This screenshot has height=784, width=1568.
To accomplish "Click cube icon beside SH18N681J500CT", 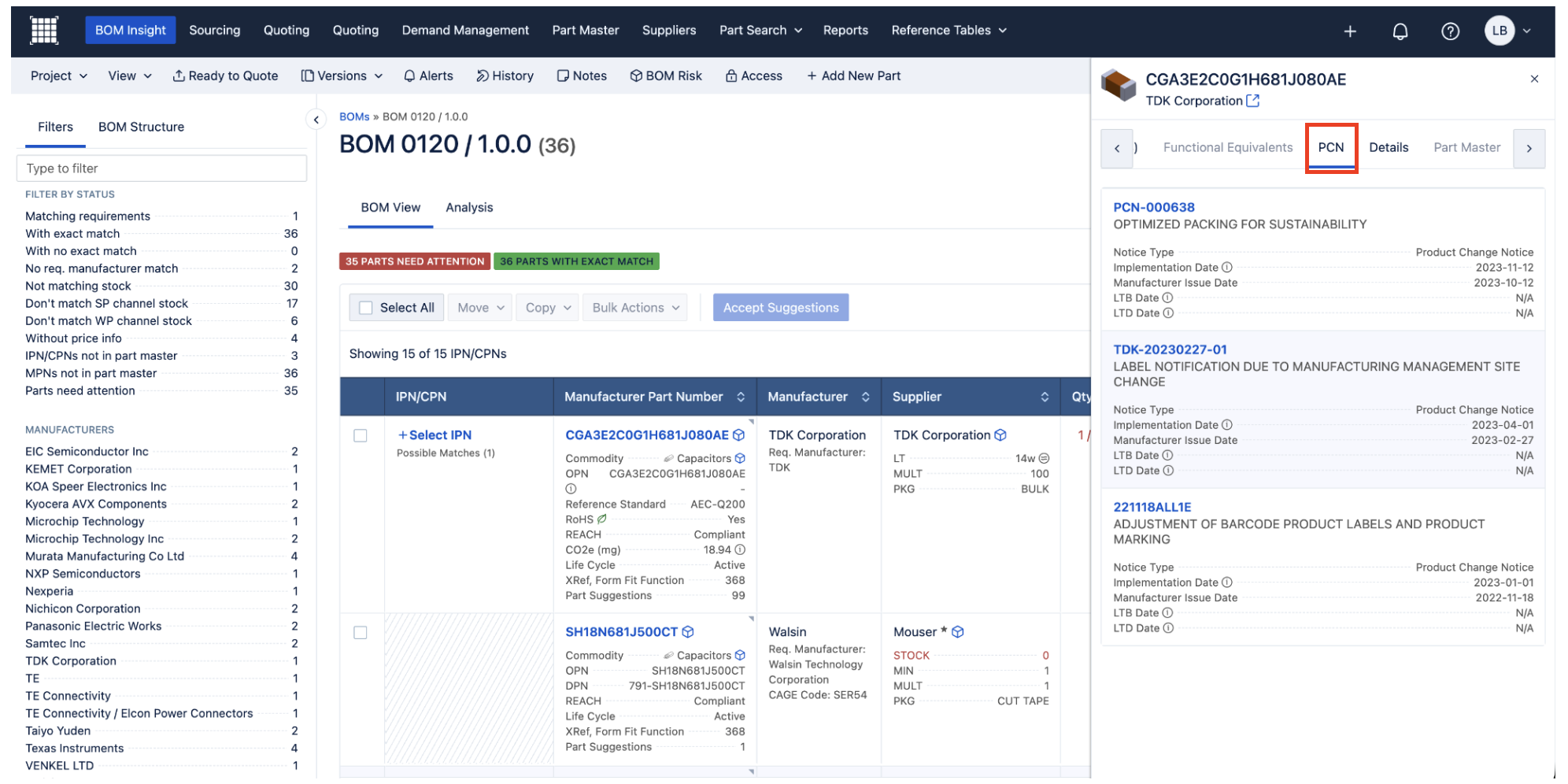I will (687, 632).
